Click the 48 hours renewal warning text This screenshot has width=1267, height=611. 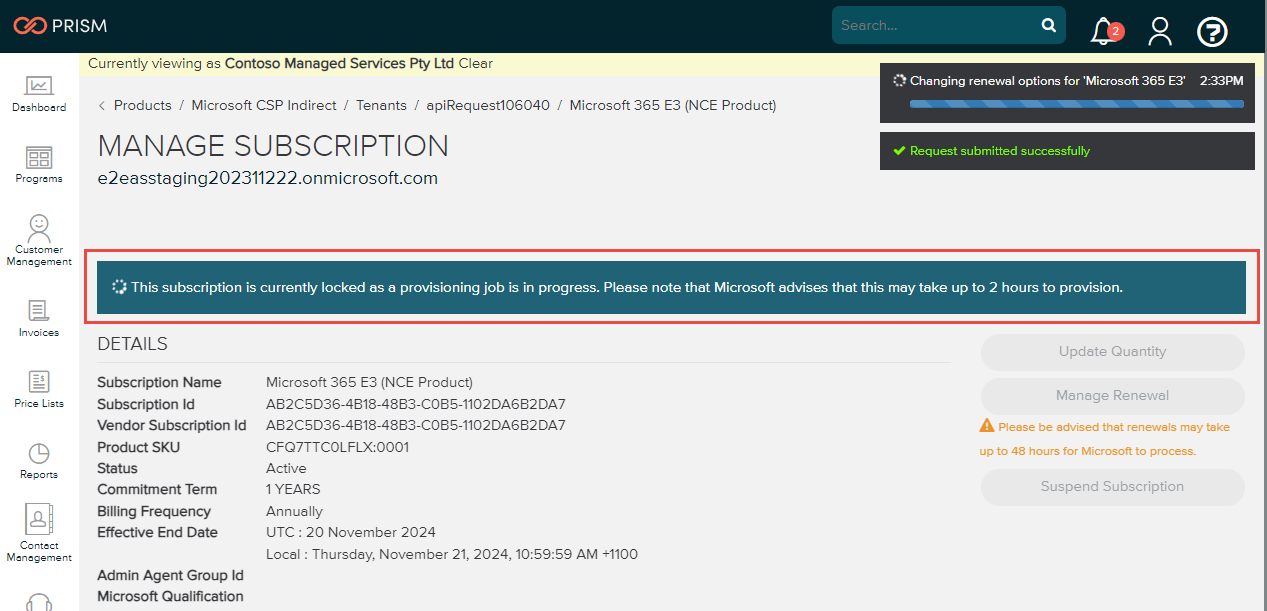(1105, 439)
